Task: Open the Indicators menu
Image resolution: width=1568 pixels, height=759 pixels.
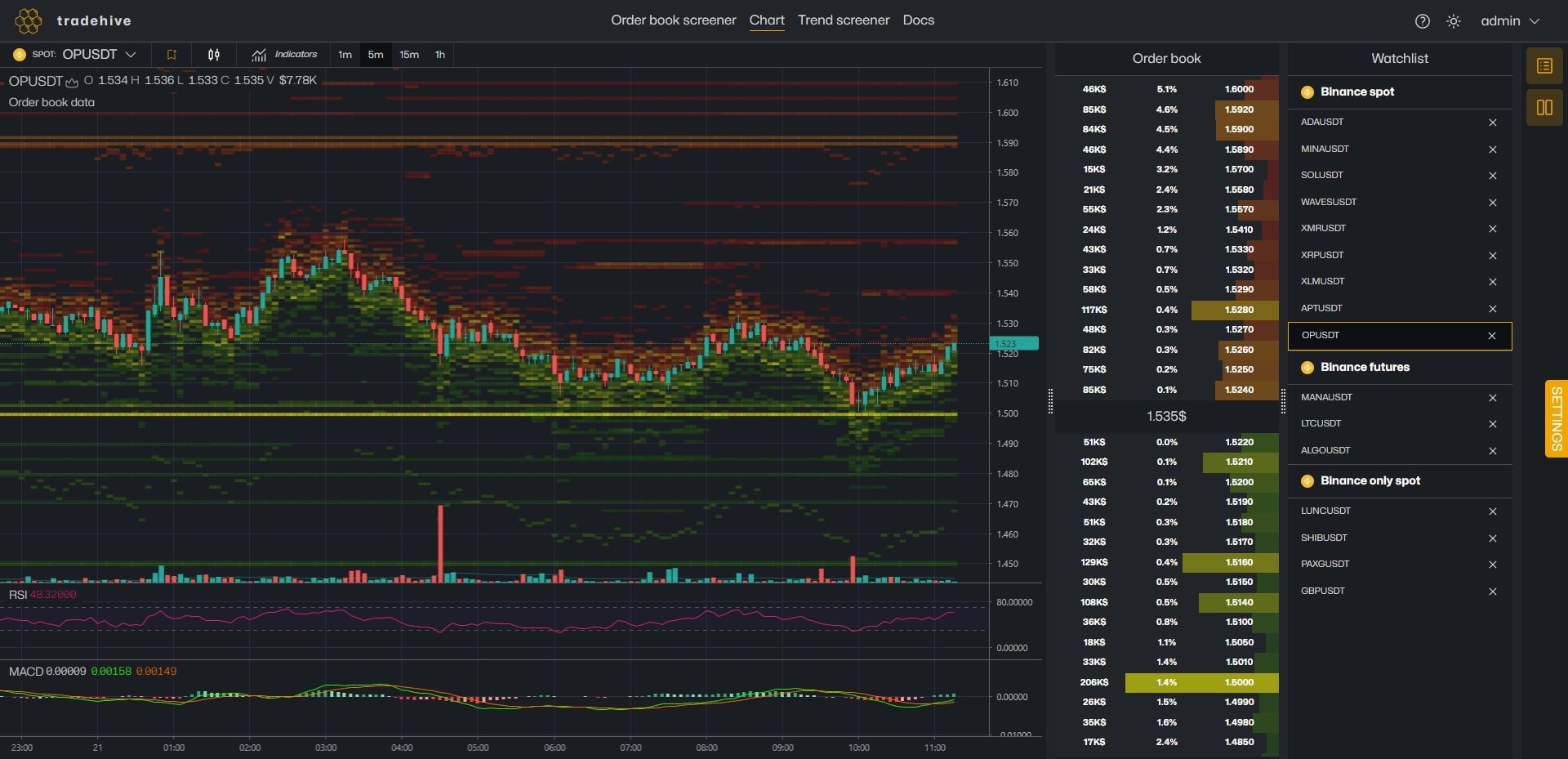Action: 284,55
